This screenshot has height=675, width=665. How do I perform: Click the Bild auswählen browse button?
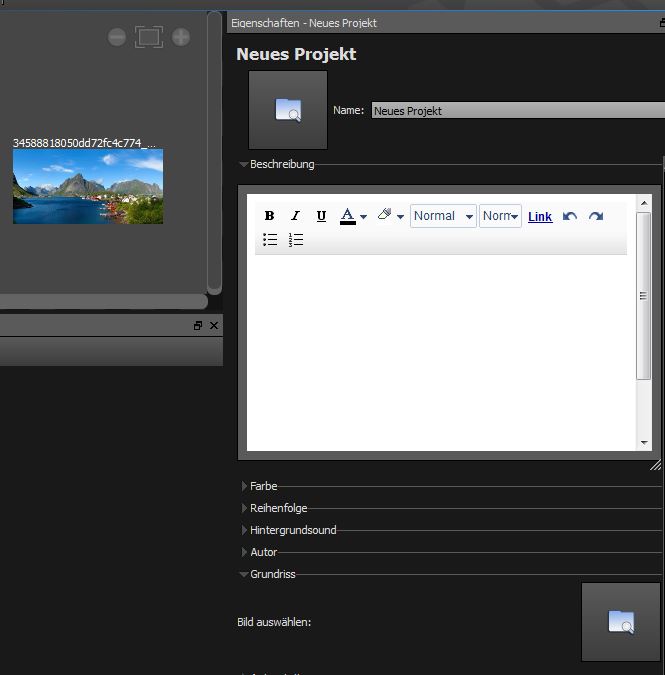tap(621, 622)
